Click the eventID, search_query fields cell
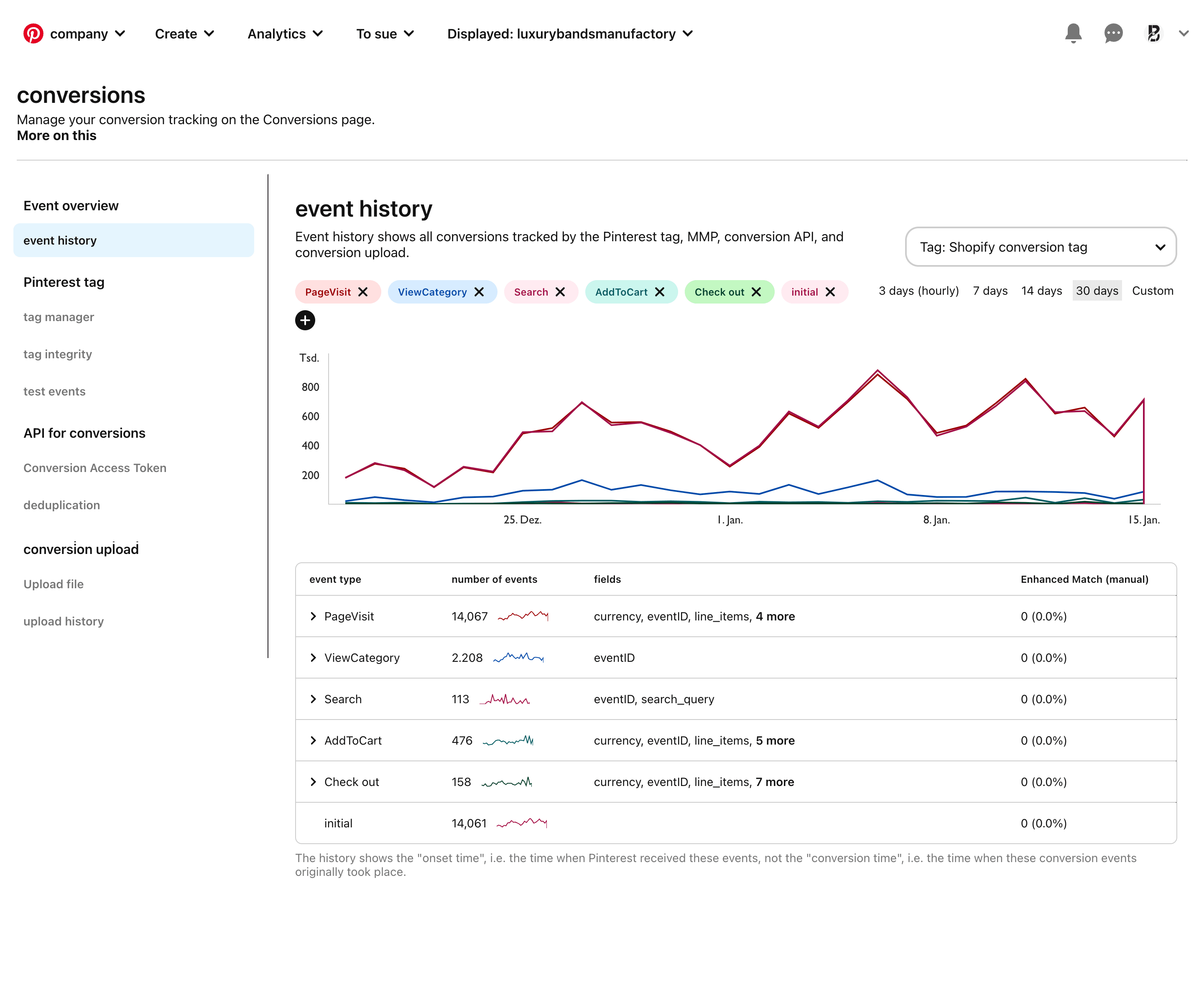The height and width of the screenshot is (985, 1204). pyautogui.click(x=654, y=699)
